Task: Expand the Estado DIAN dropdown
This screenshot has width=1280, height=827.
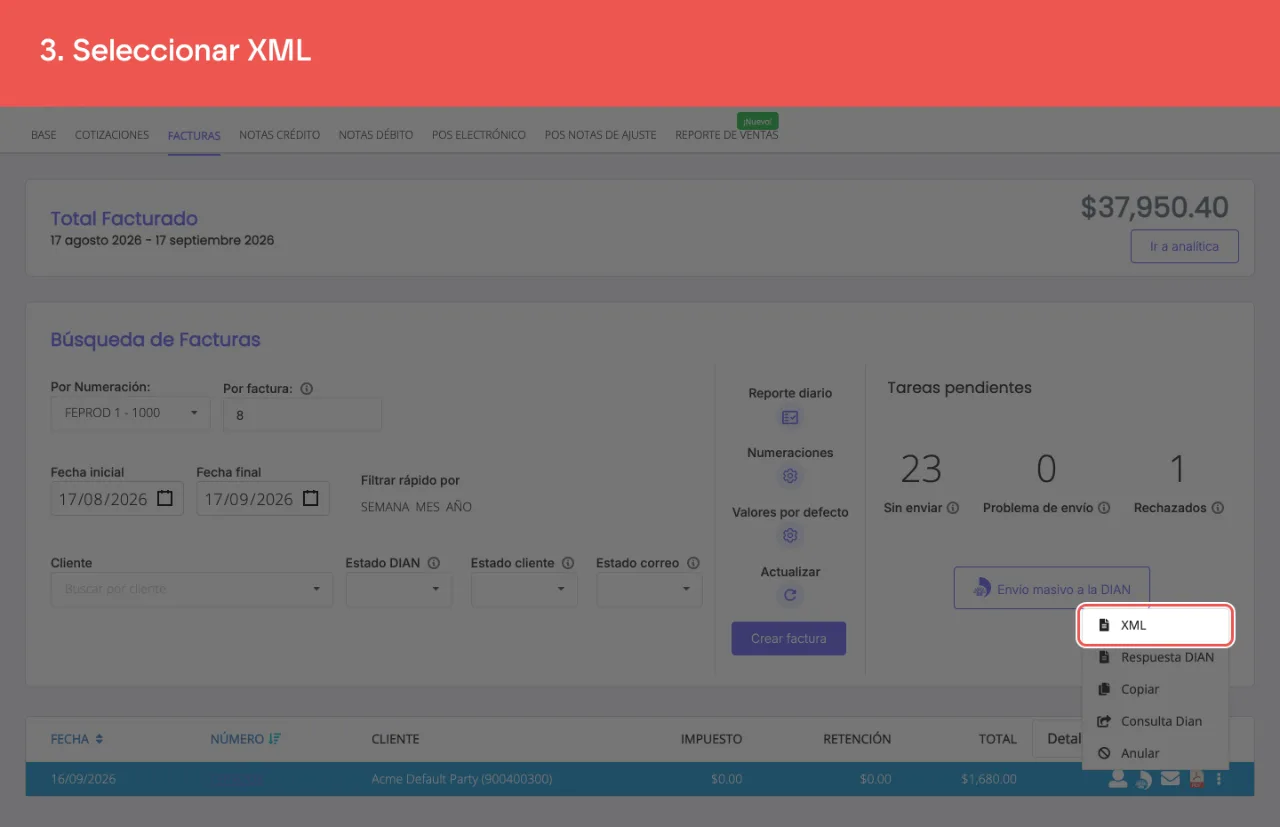Action: (x=399, y=589)
